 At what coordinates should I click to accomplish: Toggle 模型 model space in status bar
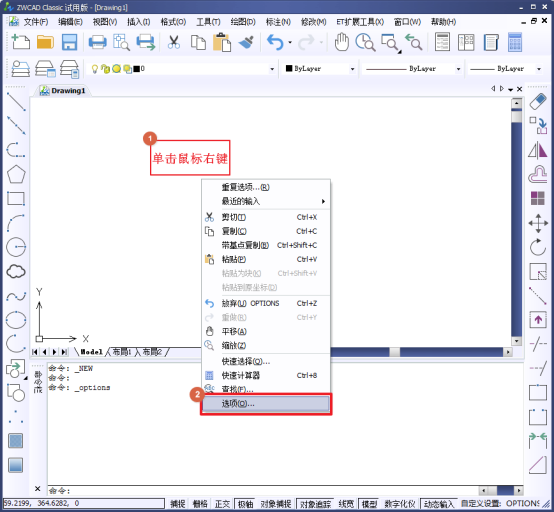point(369,504)
